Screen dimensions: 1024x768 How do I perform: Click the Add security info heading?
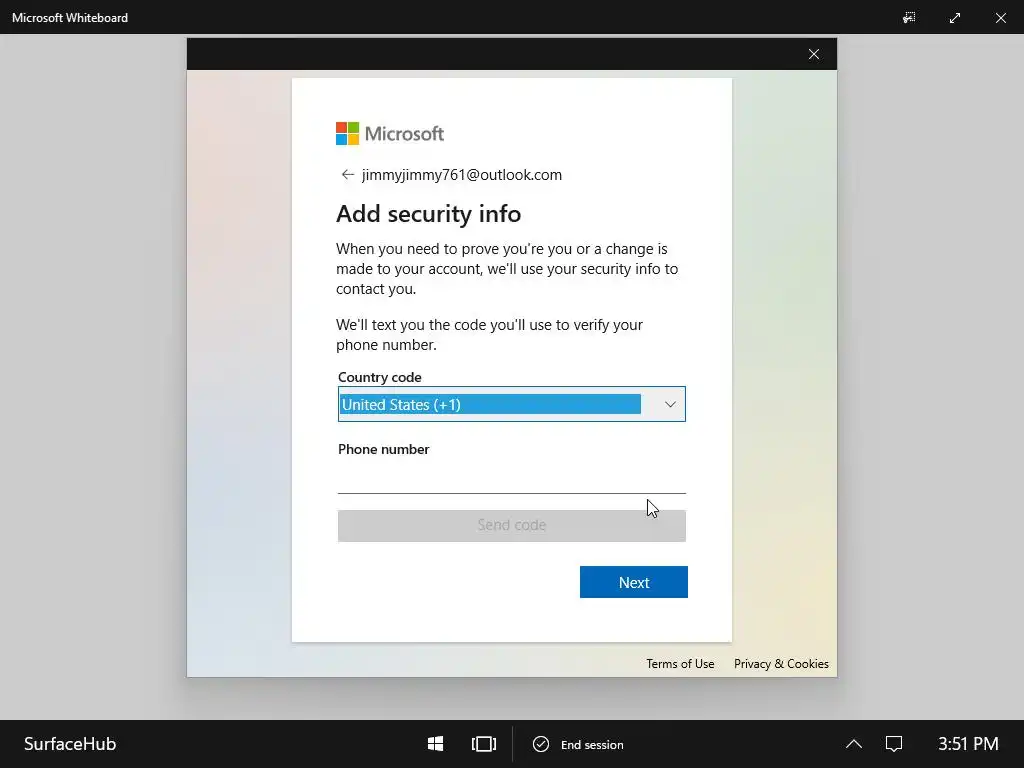click(428, 214)
